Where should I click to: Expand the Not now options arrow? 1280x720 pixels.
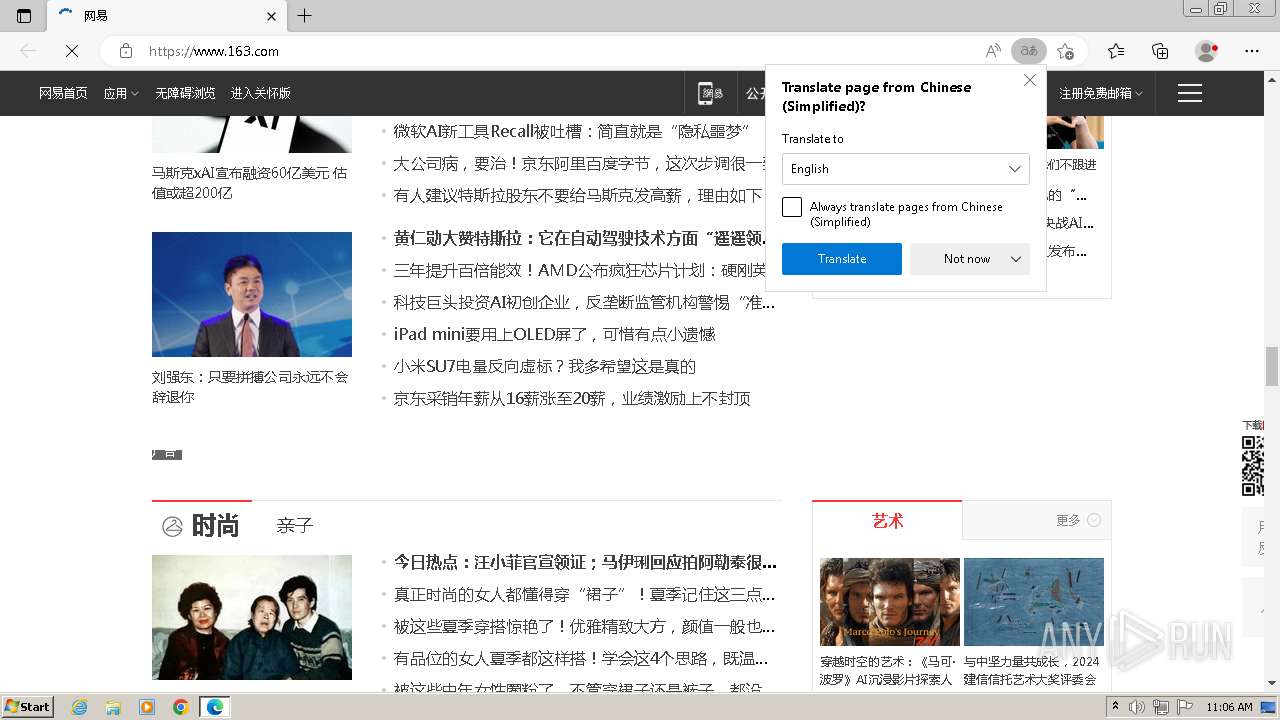pyautogui.click(x=1016, y=259)
